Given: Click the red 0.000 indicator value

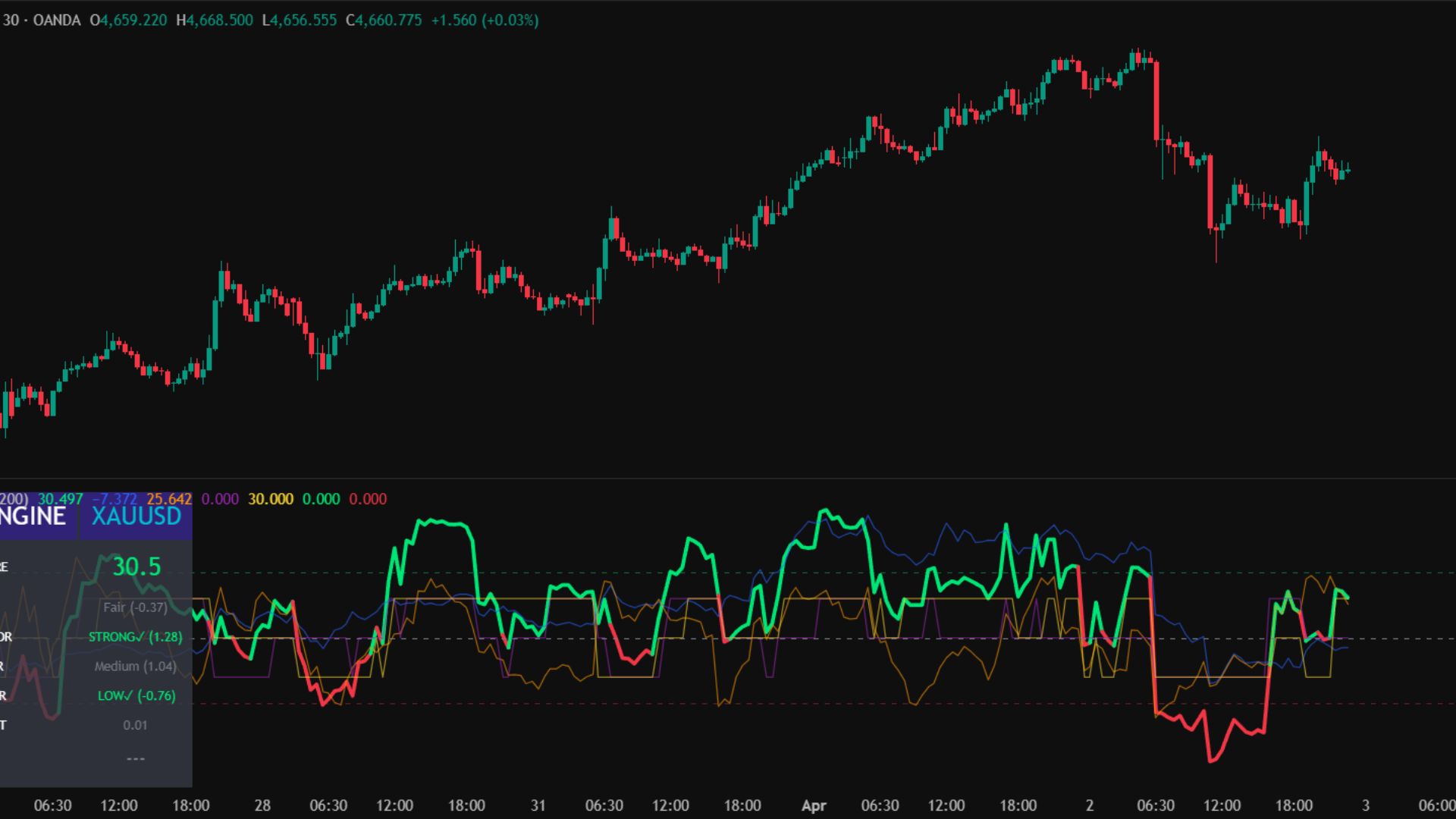Looking at the screenshot, I should tap(368, 499).
